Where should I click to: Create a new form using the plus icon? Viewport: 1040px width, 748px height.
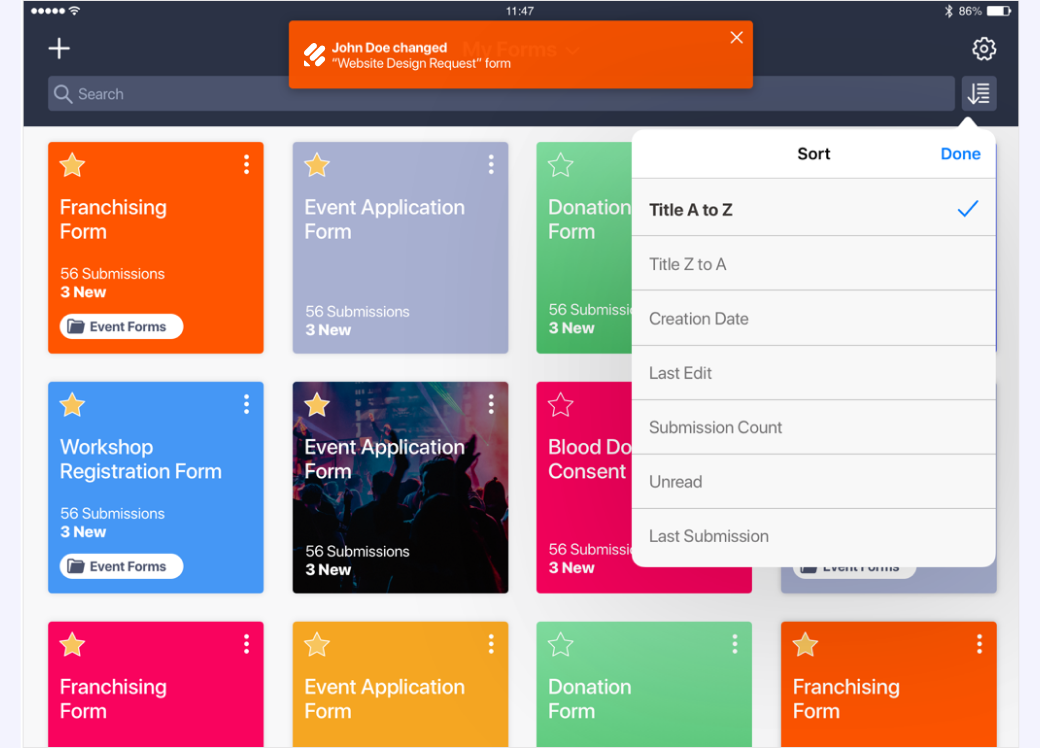[x=59, y=48]
